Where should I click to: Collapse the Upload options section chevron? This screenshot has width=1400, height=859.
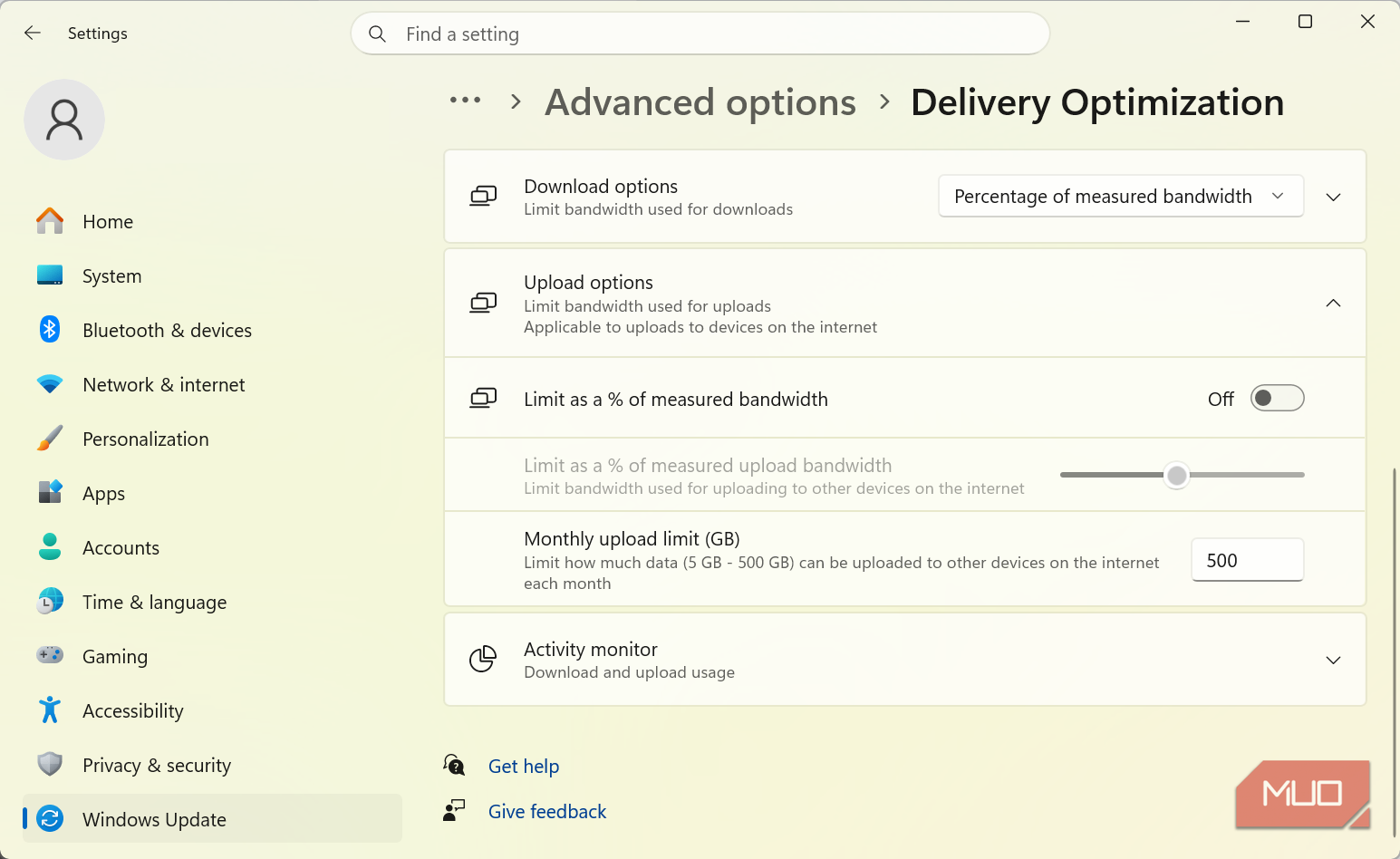[x=1333, y=304]
